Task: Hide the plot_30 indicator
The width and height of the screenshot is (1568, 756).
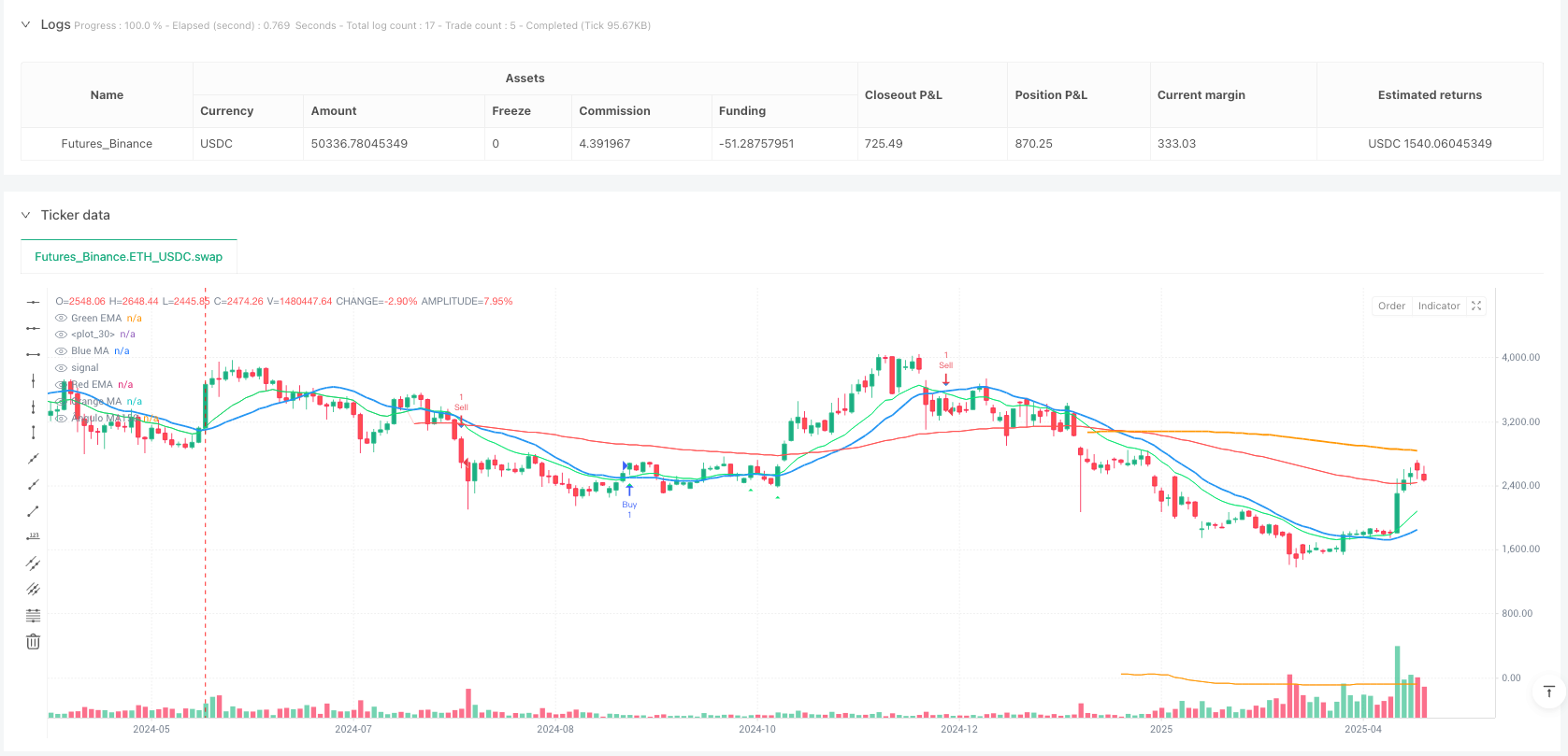Action: point(61,335)
